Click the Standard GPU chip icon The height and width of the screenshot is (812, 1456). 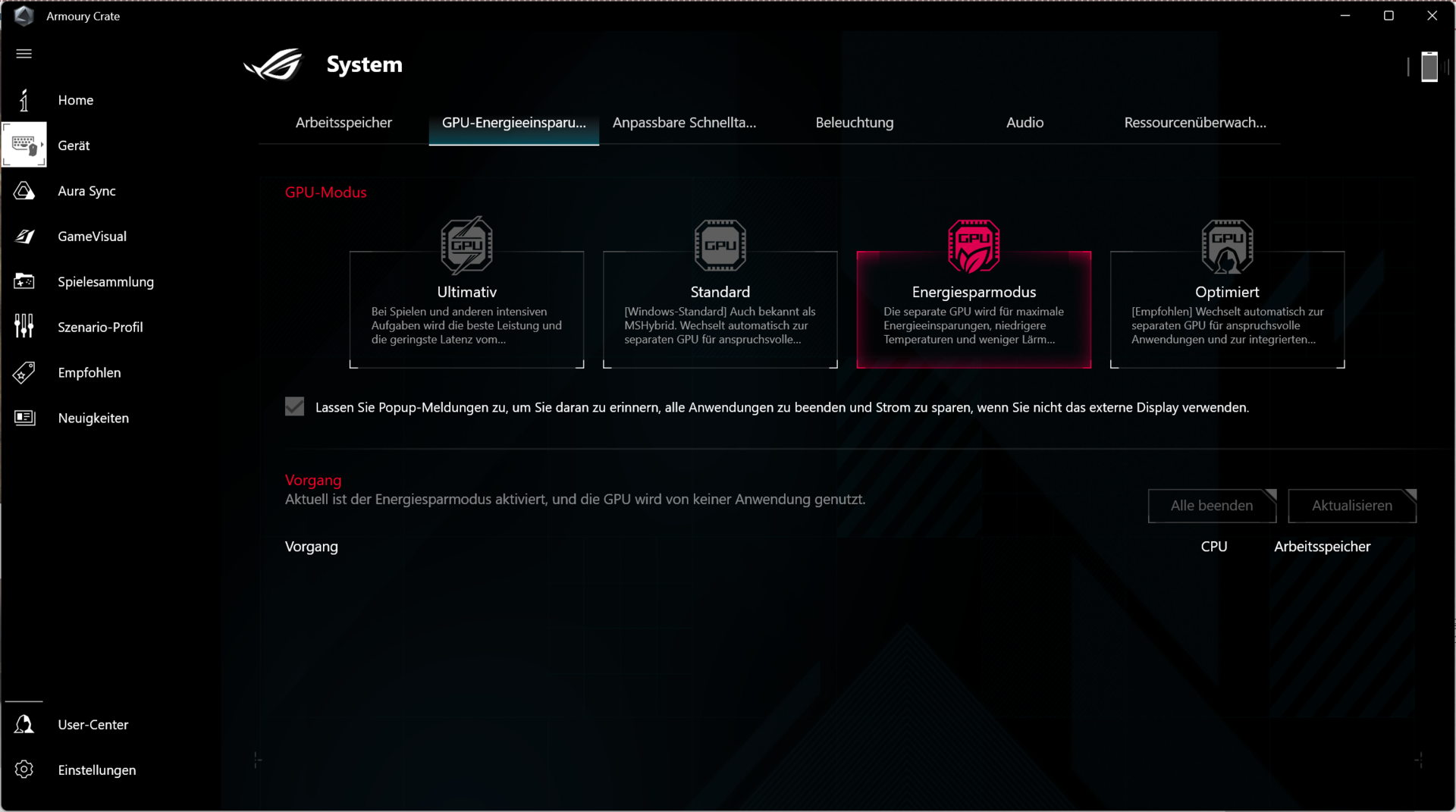point(720,245)
